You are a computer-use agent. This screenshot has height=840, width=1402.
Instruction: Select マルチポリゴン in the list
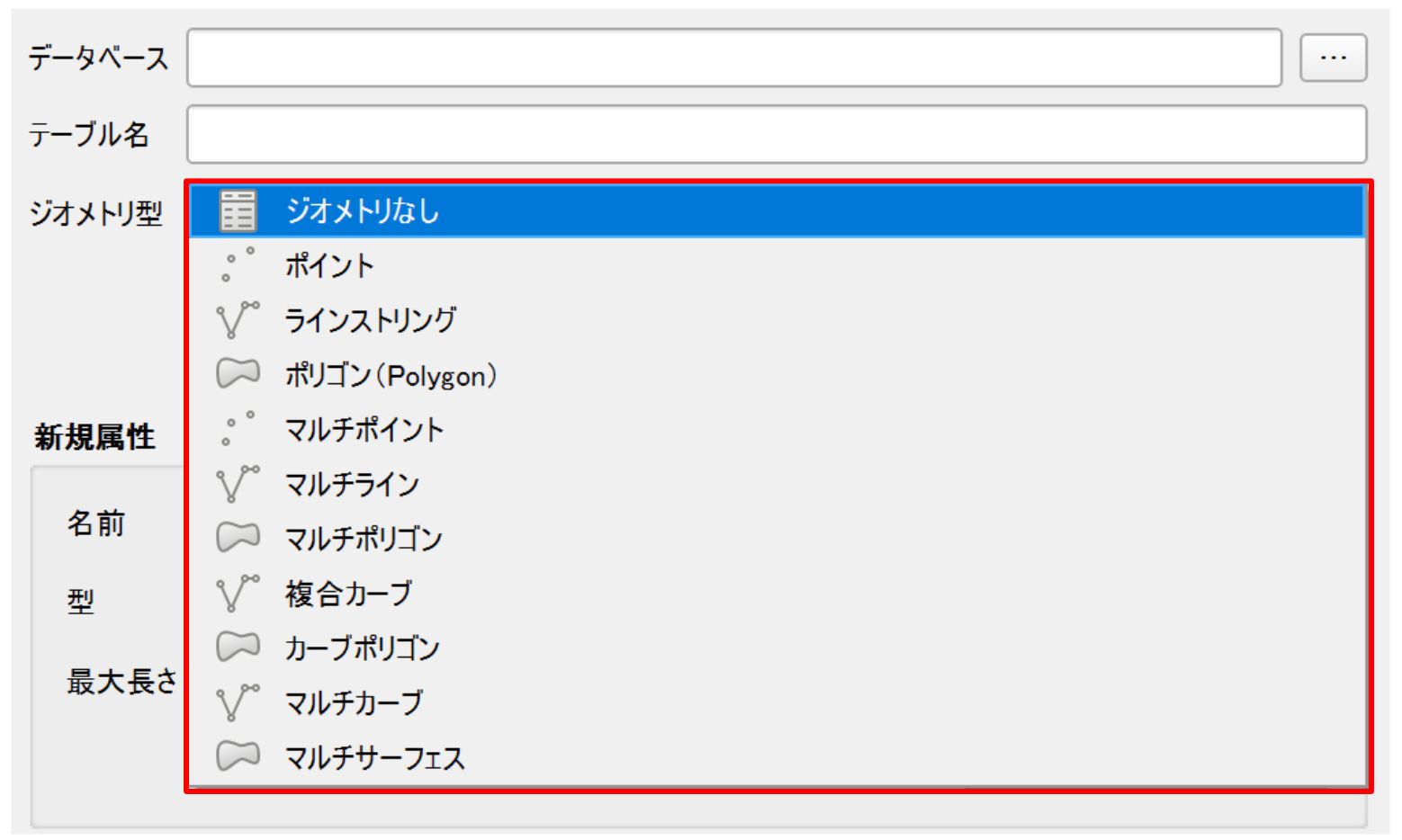pos(777,539)
